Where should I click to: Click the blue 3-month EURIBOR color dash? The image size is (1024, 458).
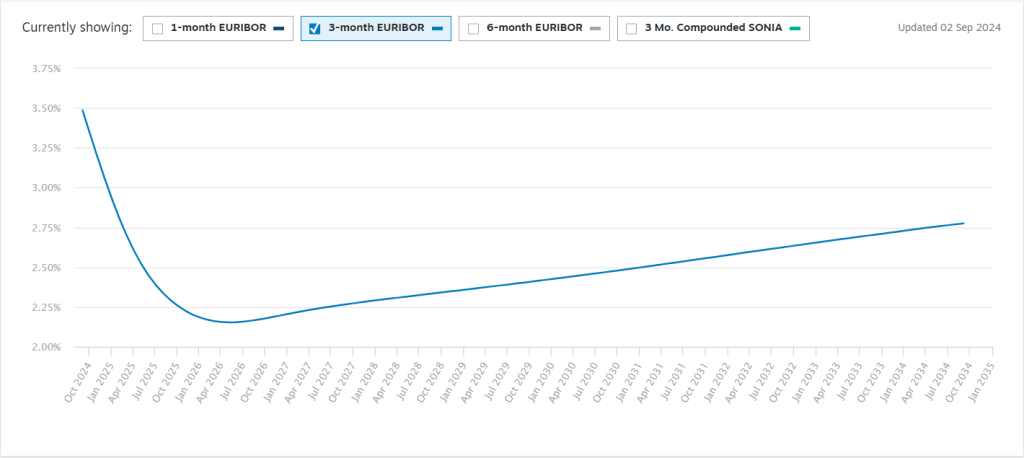point(437,29)
